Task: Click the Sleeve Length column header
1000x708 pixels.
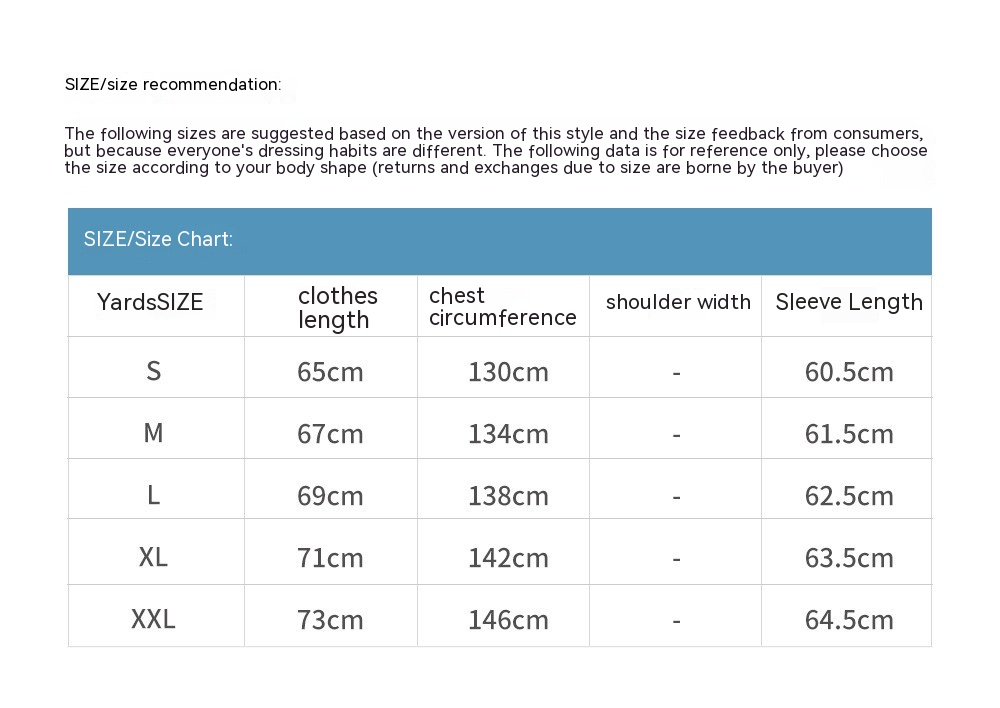Action: point(848,302)
